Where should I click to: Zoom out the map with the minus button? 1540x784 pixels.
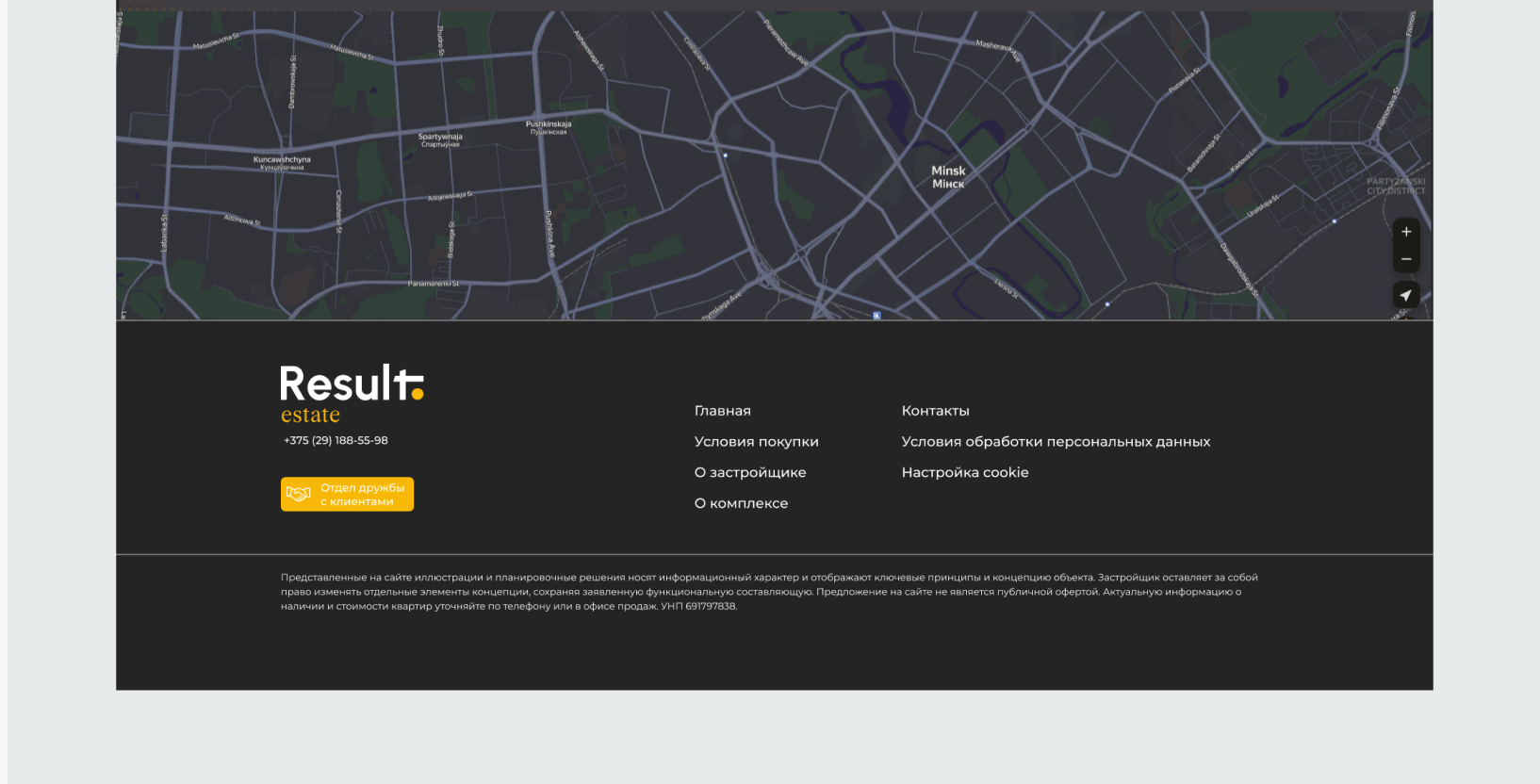[x=1406, y=259]
